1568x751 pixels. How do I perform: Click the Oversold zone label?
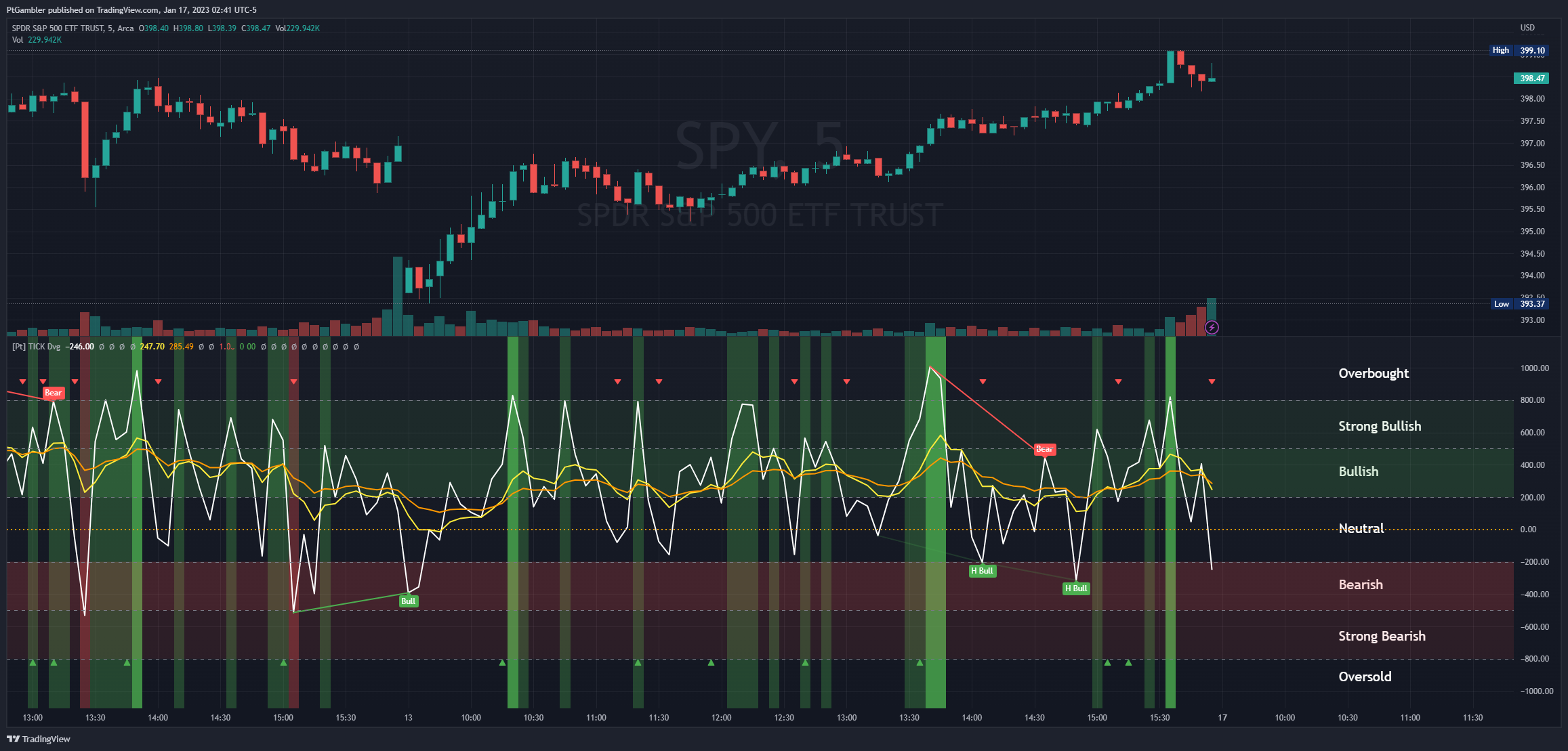coord(1365,677)
